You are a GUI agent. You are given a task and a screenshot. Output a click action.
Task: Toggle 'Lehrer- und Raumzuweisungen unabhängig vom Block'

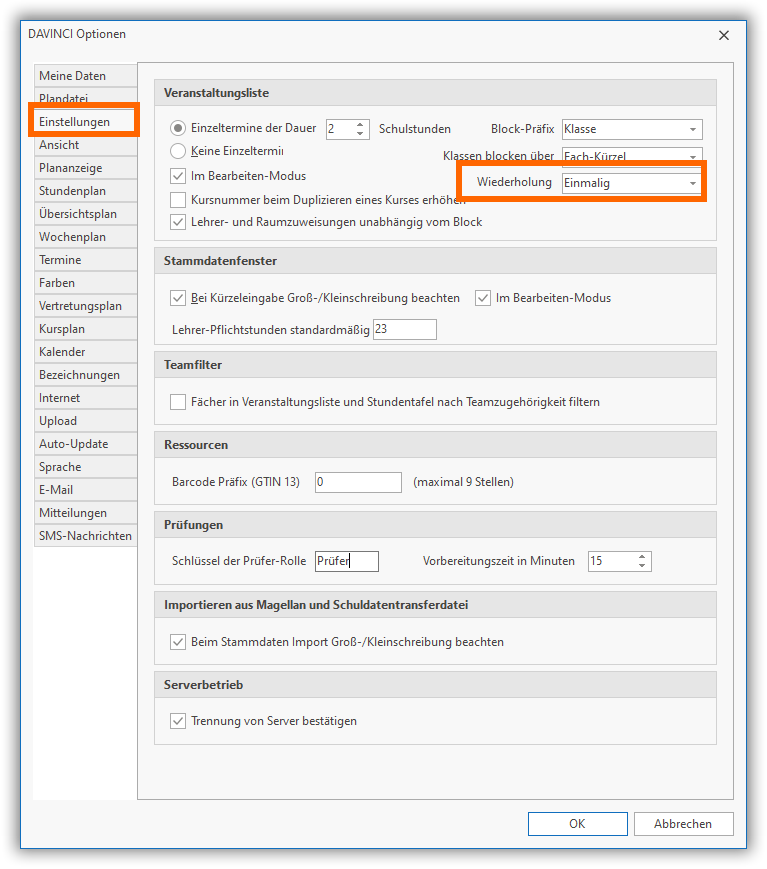pos(178,221)
